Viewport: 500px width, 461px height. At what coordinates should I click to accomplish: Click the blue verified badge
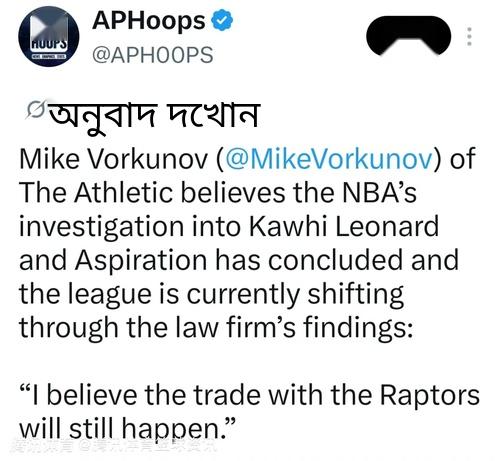pyautogui.click(x=222, y=21)
